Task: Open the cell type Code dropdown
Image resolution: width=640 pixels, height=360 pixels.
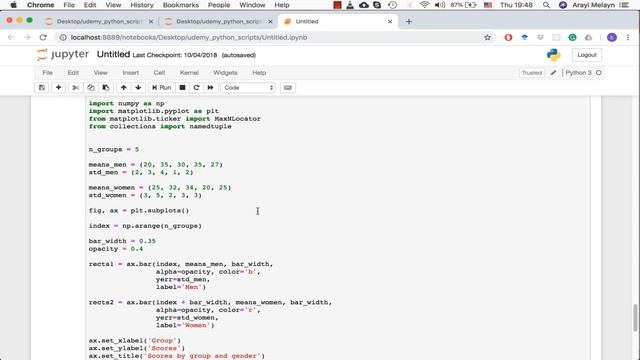Action: coord(248,88)
